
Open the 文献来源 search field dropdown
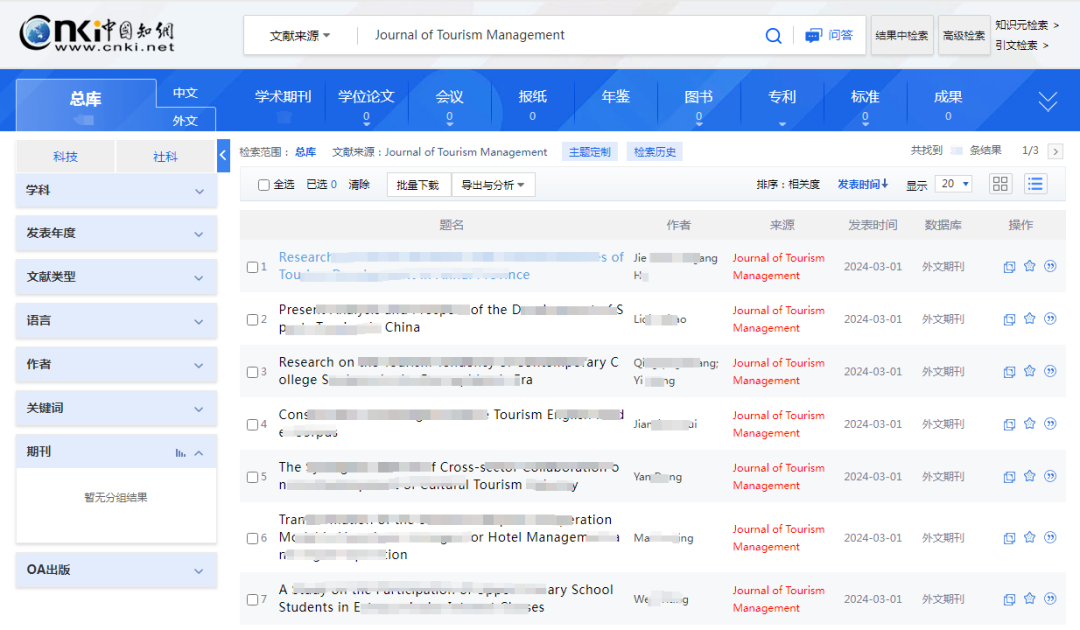point(300,36)
